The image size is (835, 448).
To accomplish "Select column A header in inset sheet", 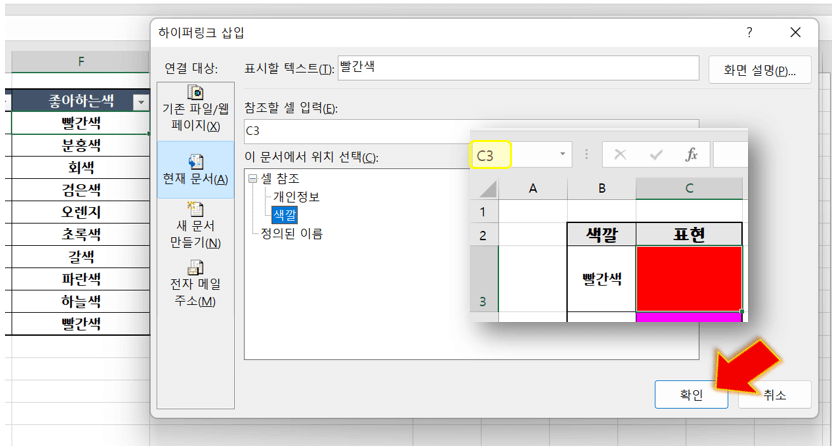I will tap(533, 189).
